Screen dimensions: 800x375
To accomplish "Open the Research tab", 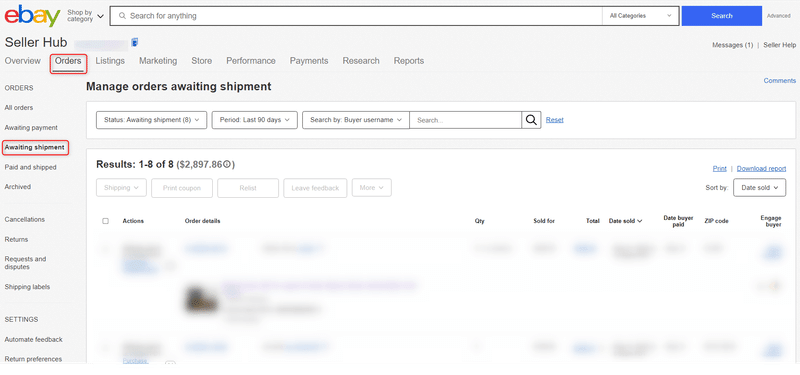I will [361, 61].
